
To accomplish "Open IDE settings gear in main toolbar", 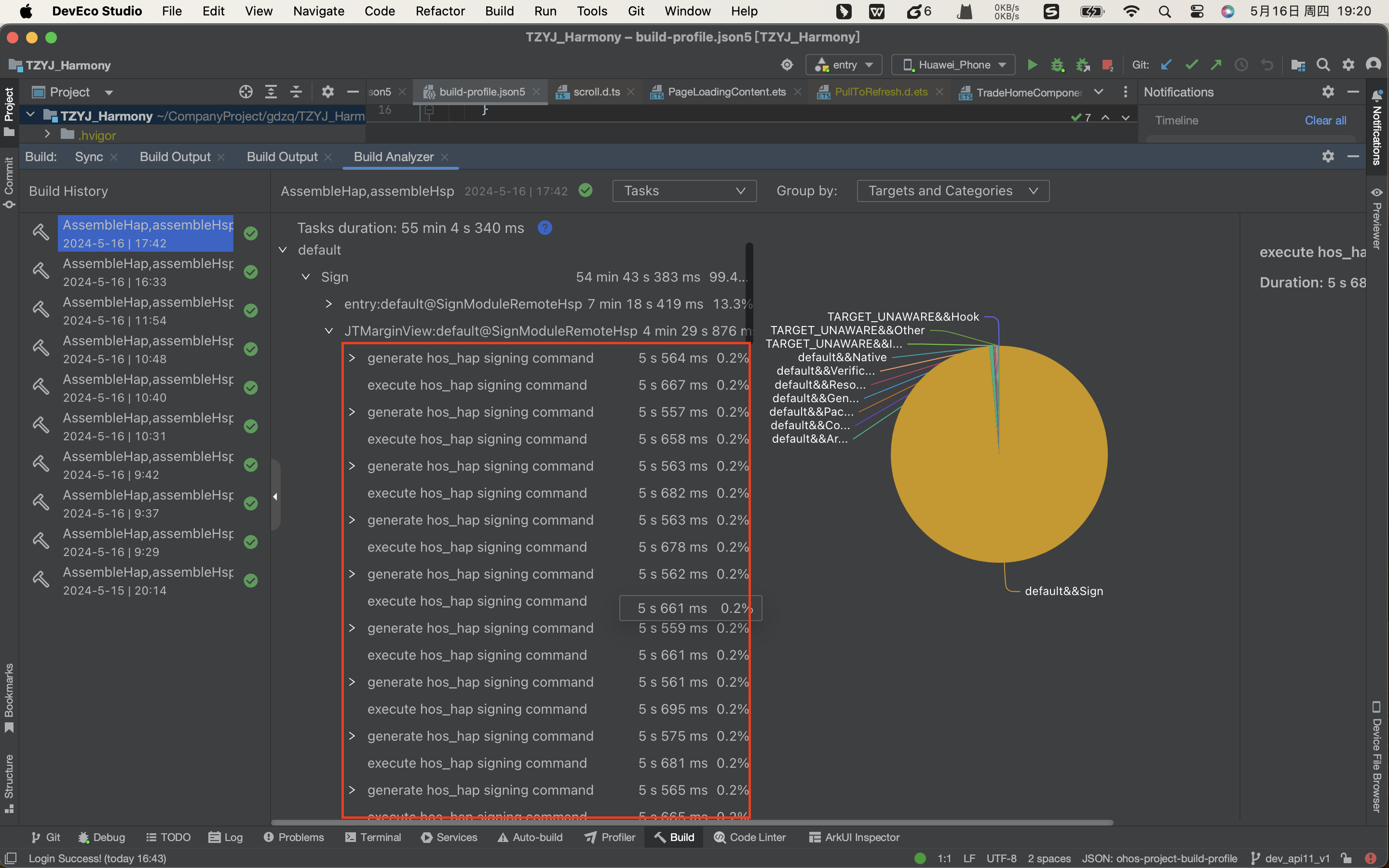I will point(1348,65).
